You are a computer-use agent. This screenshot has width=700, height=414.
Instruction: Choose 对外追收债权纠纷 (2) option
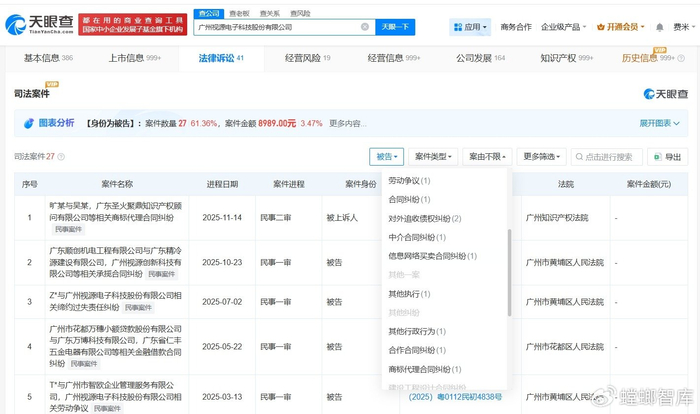pos(424,218)
